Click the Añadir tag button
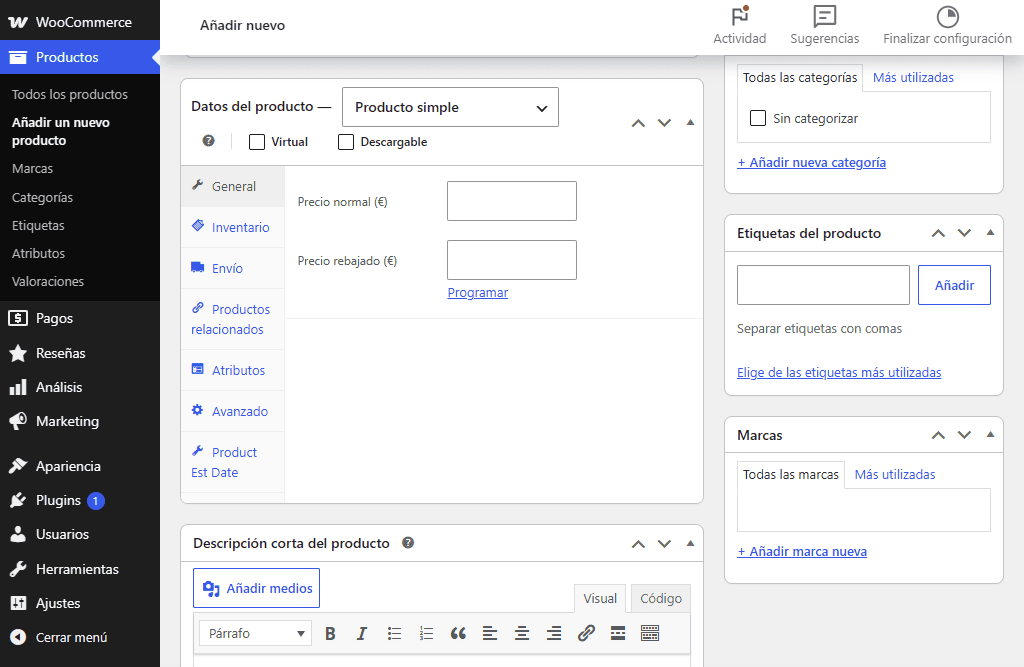Screen dimensions: 1024x667 pos(954,285)
